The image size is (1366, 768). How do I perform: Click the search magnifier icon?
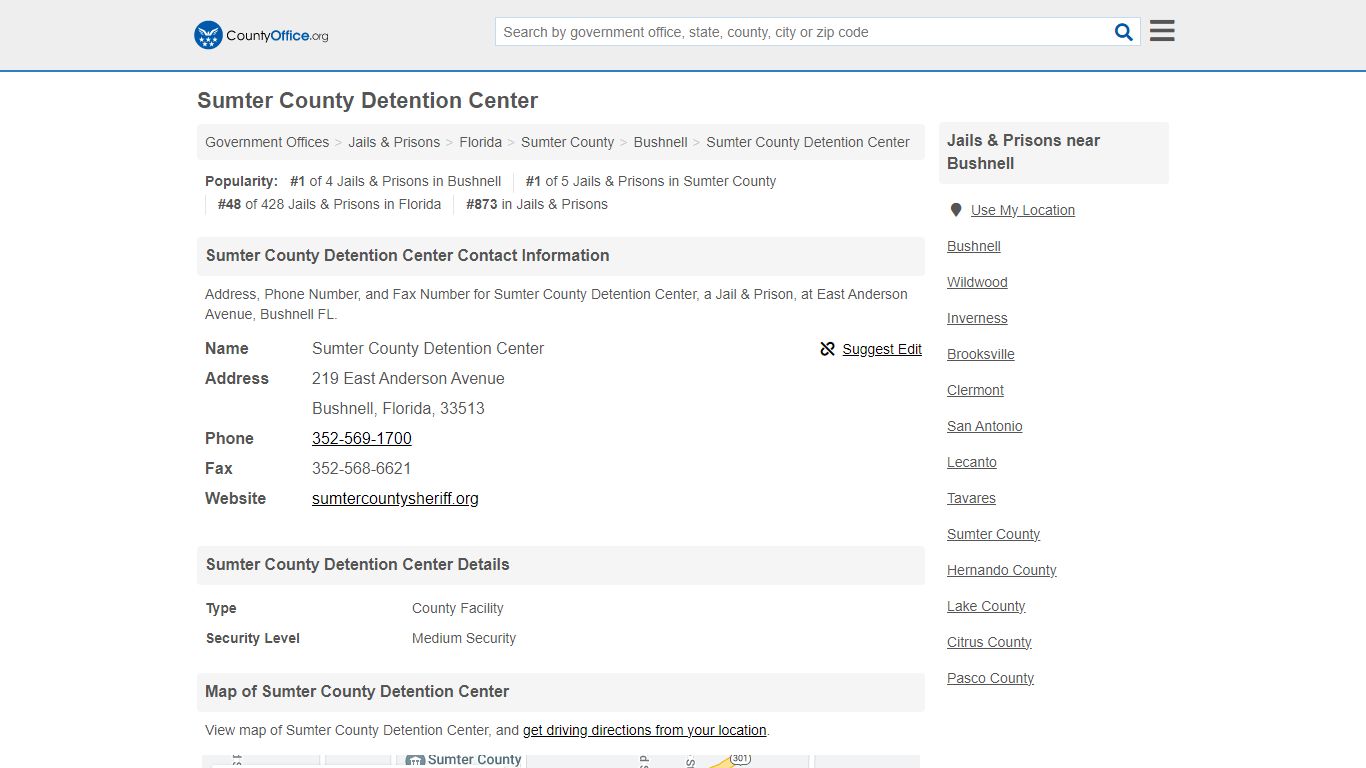tap(1124, 32)
